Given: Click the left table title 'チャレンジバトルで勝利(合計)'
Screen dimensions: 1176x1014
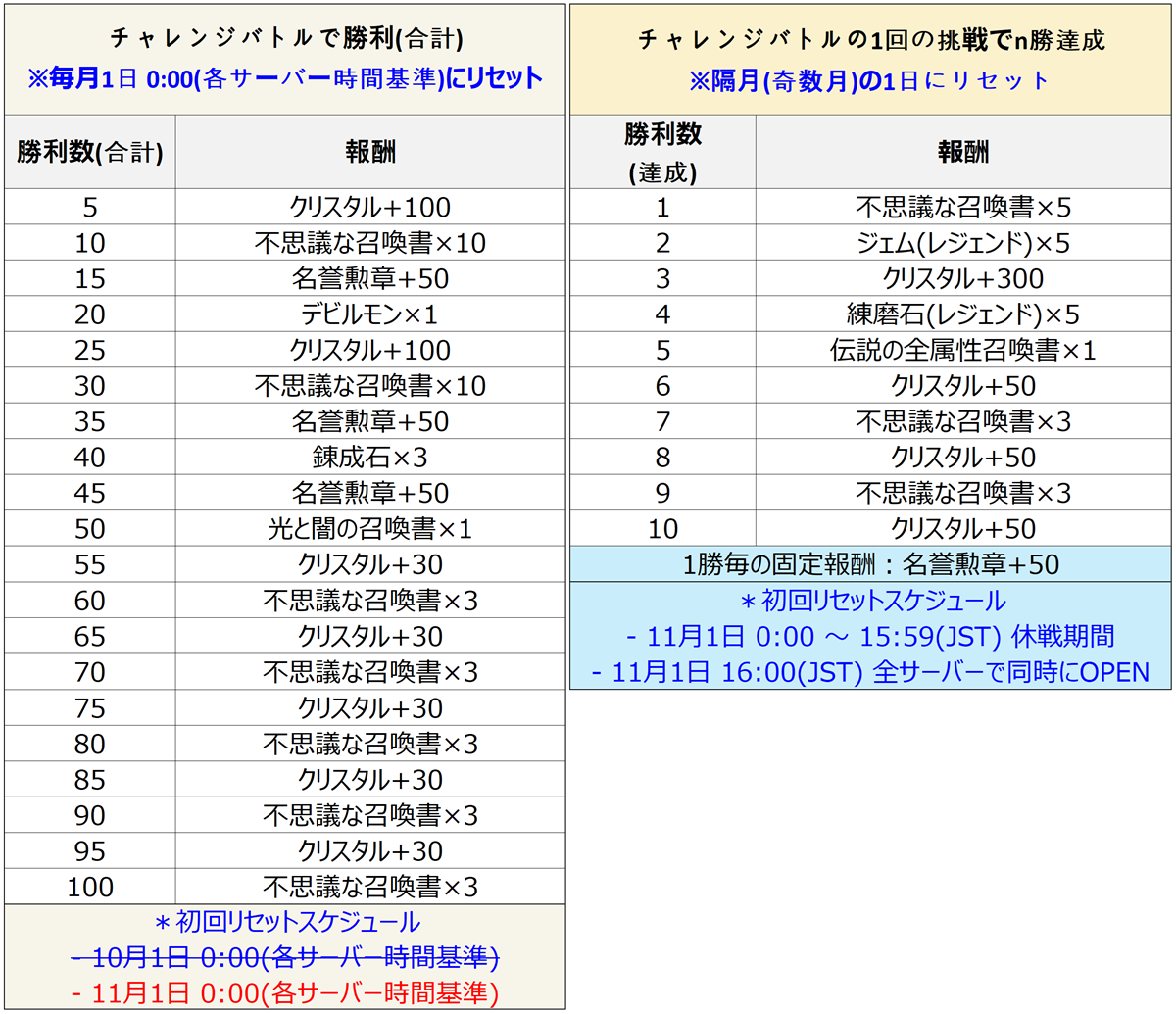Looking at the screenshot, I should point(286,39).
